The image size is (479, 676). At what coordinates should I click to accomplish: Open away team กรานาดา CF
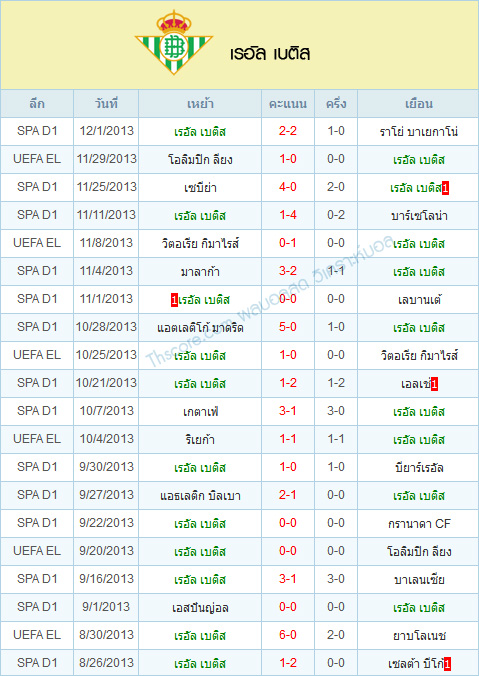(419, 523)
